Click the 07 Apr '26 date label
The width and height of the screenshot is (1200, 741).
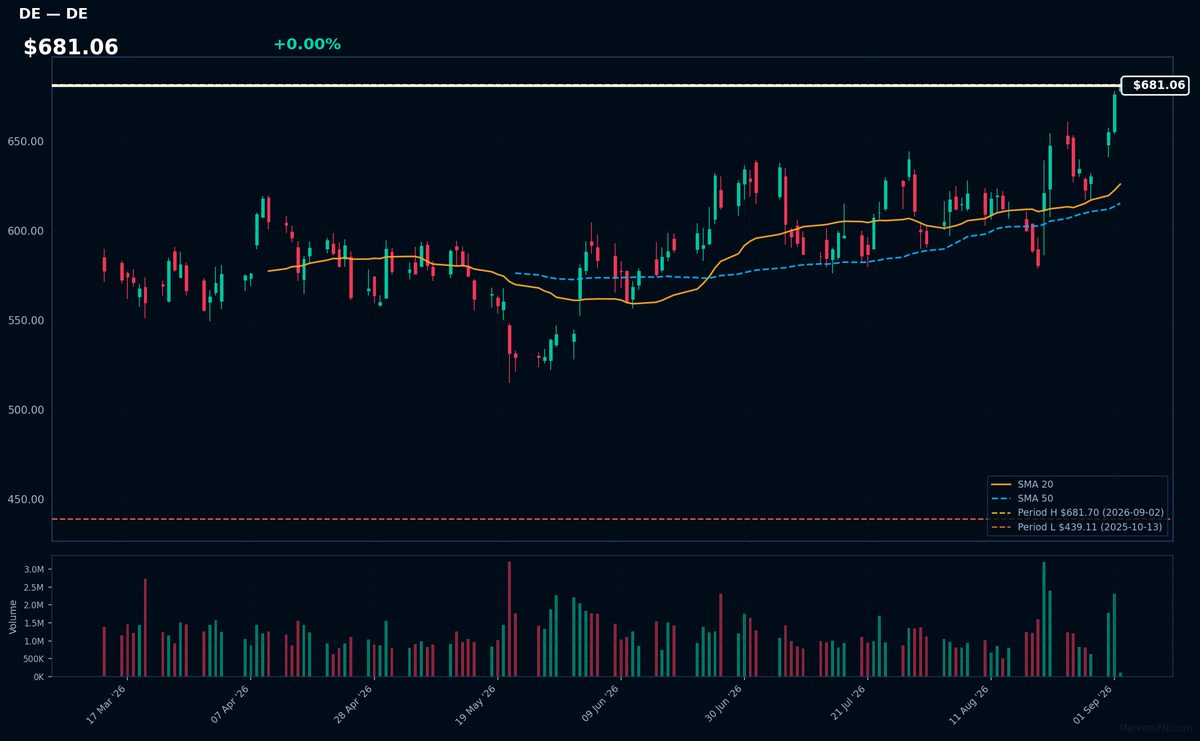click(231, 705)
